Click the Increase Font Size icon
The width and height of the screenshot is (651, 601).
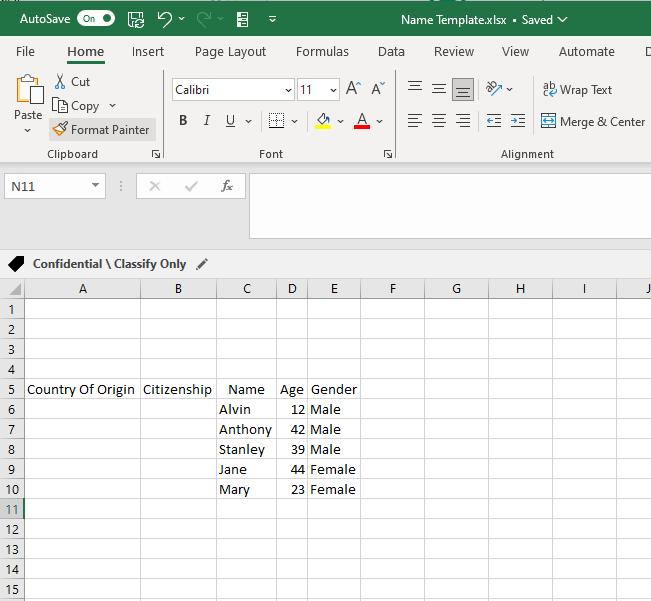(353, 88)
